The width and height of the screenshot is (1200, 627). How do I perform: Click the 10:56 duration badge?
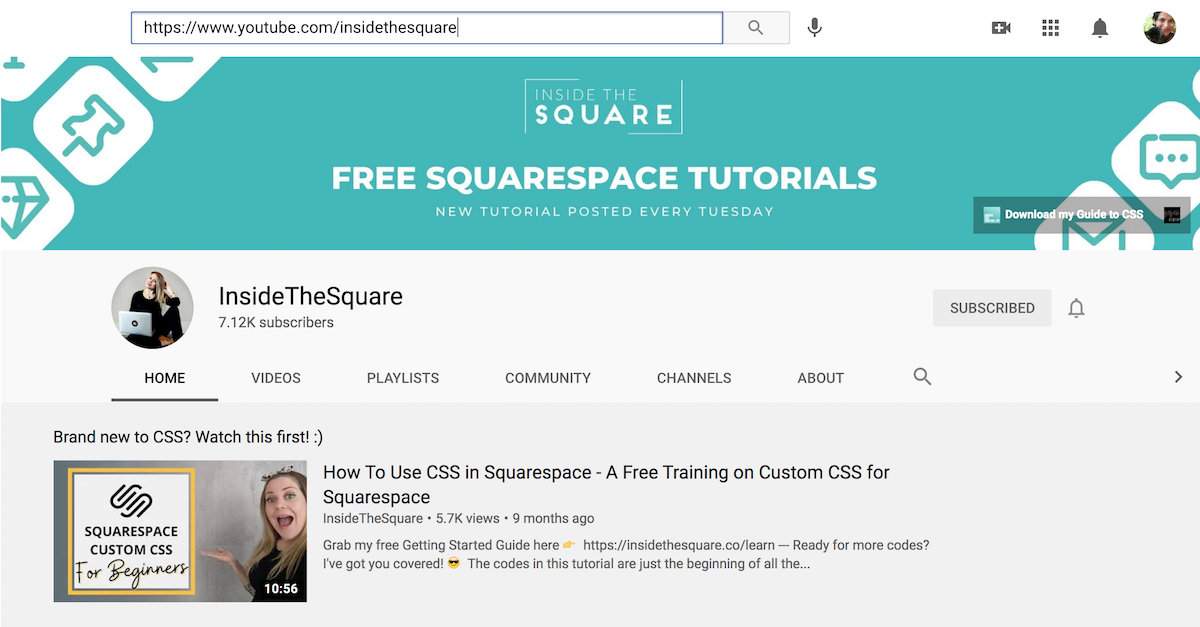click(x=281, y=589)
